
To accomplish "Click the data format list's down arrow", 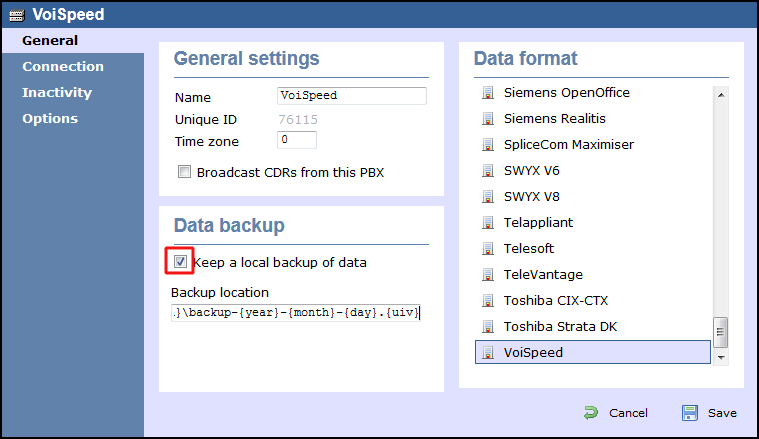I will coord(721,357).
